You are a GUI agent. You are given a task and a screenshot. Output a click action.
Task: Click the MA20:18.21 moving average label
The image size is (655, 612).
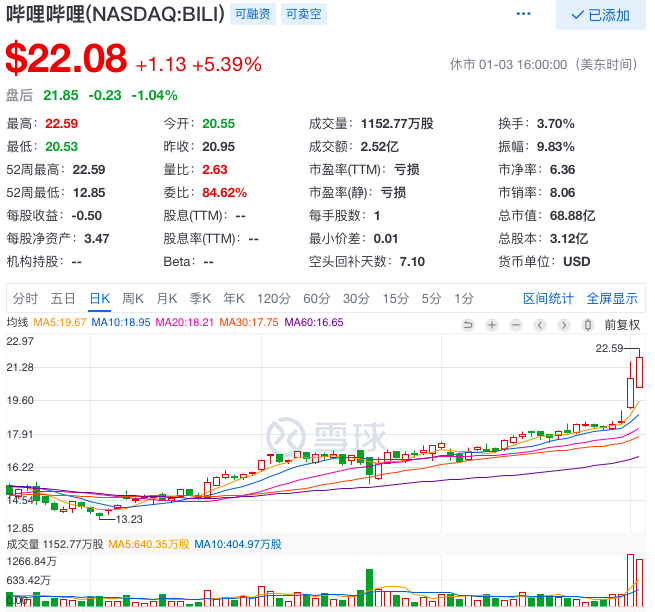(x=185, y=323)
